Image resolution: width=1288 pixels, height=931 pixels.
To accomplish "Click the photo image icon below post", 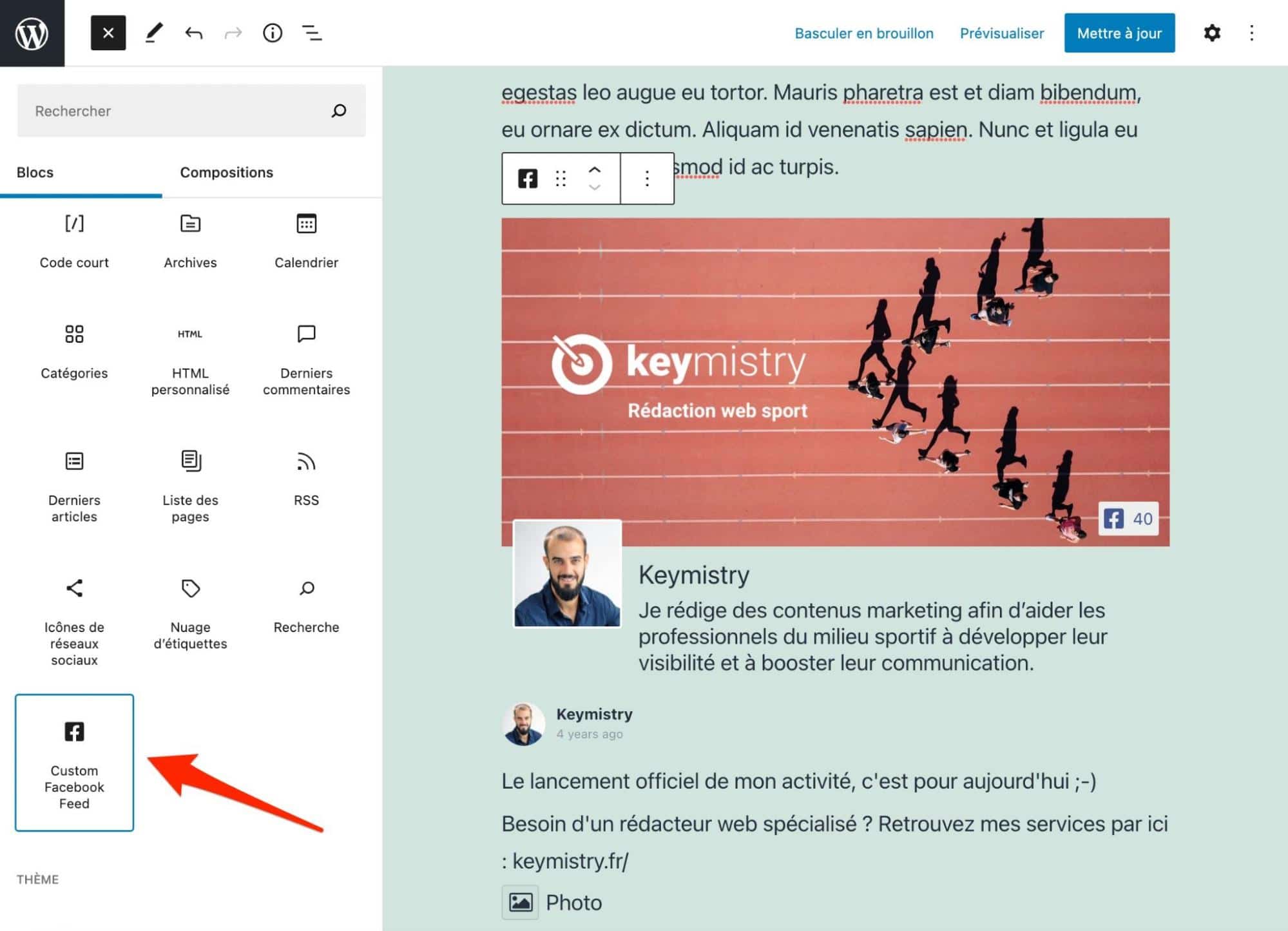I will coord(520,902).
